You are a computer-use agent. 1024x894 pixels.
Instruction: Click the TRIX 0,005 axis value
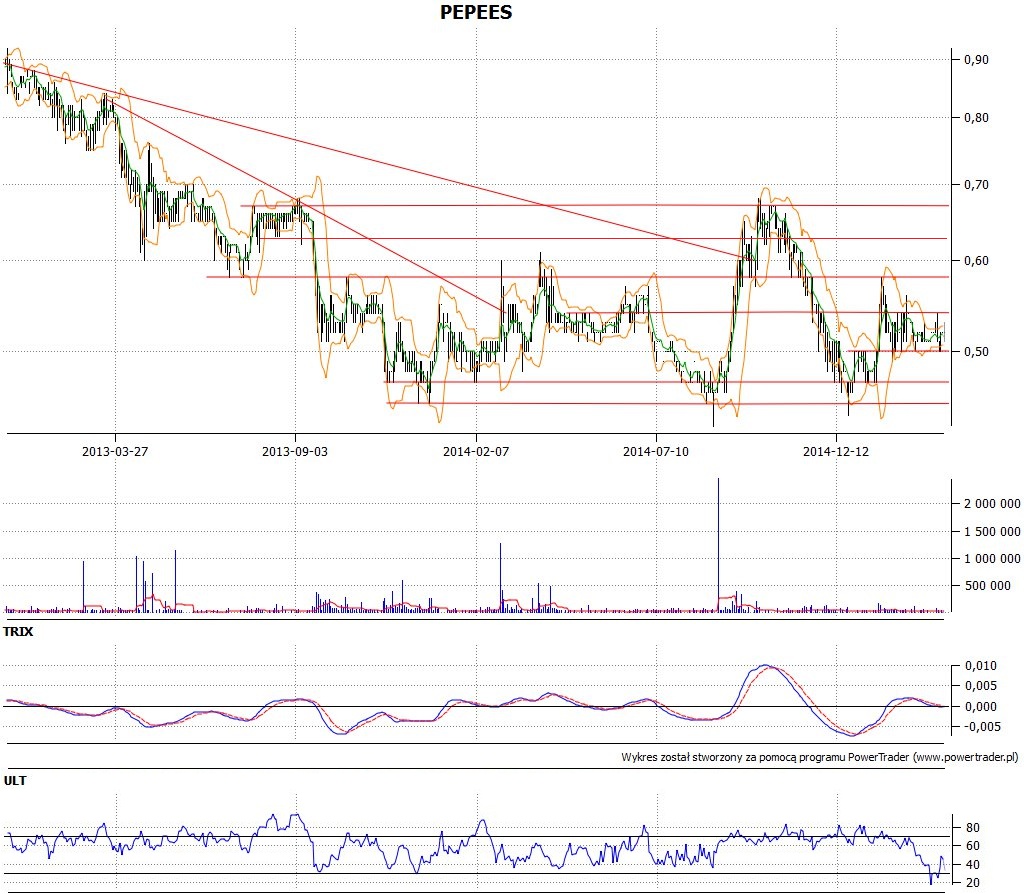click(980, 685)
